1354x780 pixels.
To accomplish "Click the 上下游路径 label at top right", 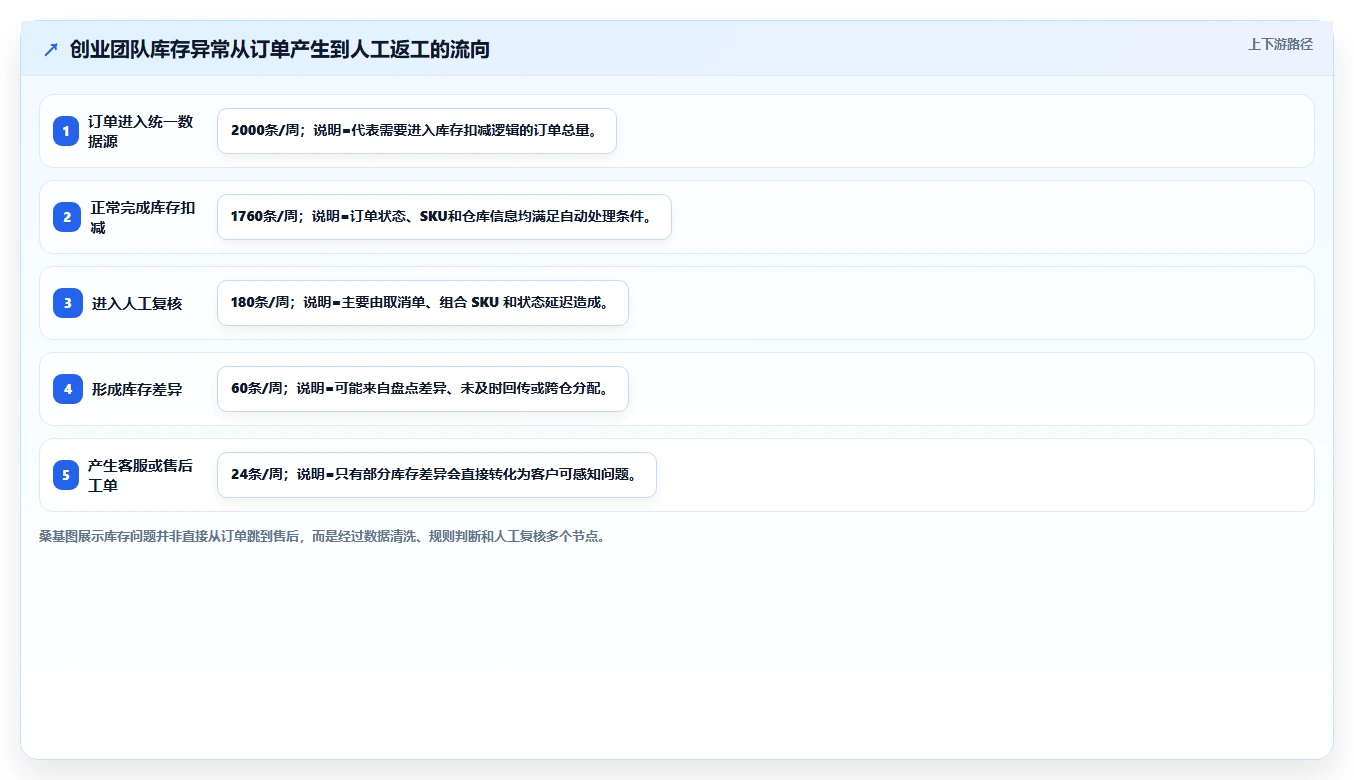I will (1280, 44).
